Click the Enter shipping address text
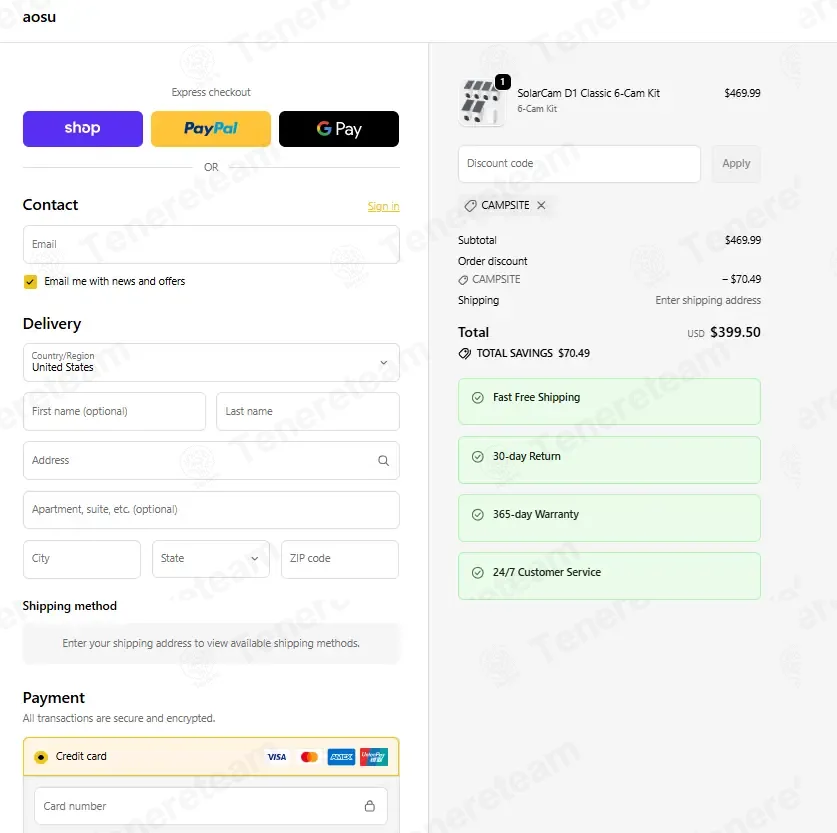Screen dimensions: 837x833 coord(708,300)
